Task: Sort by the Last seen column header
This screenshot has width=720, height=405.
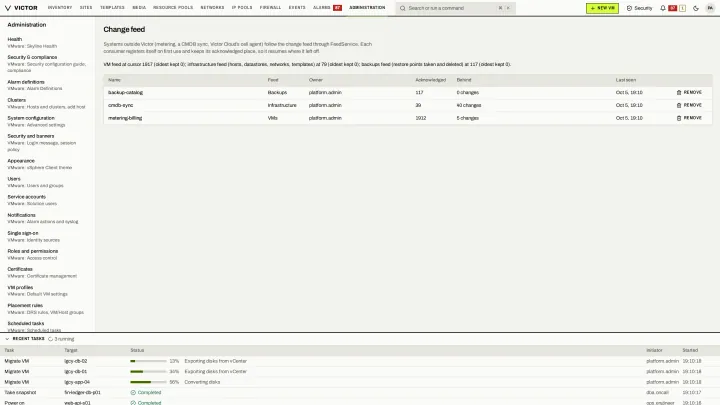Action: (x=626, y=80)
